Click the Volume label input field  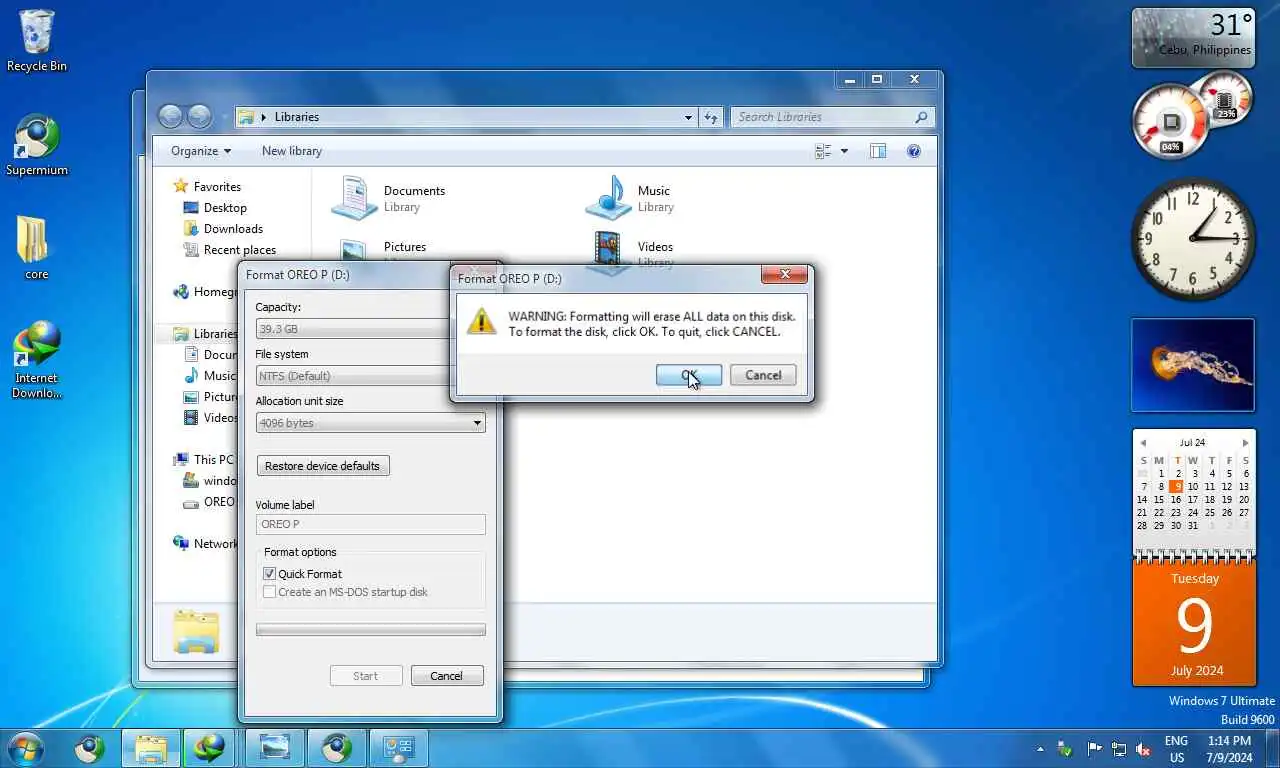click(x=370, y=524)
